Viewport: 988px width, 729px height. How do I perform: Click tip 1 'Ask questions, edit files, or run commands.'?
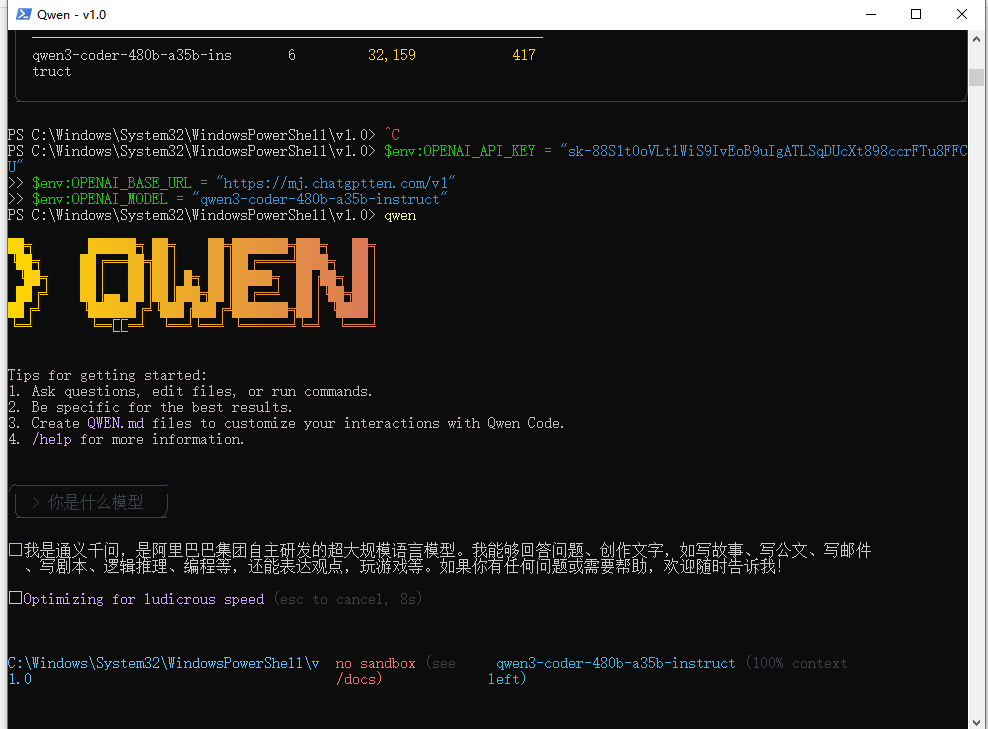pyautogui.click(x=202, y=391)
